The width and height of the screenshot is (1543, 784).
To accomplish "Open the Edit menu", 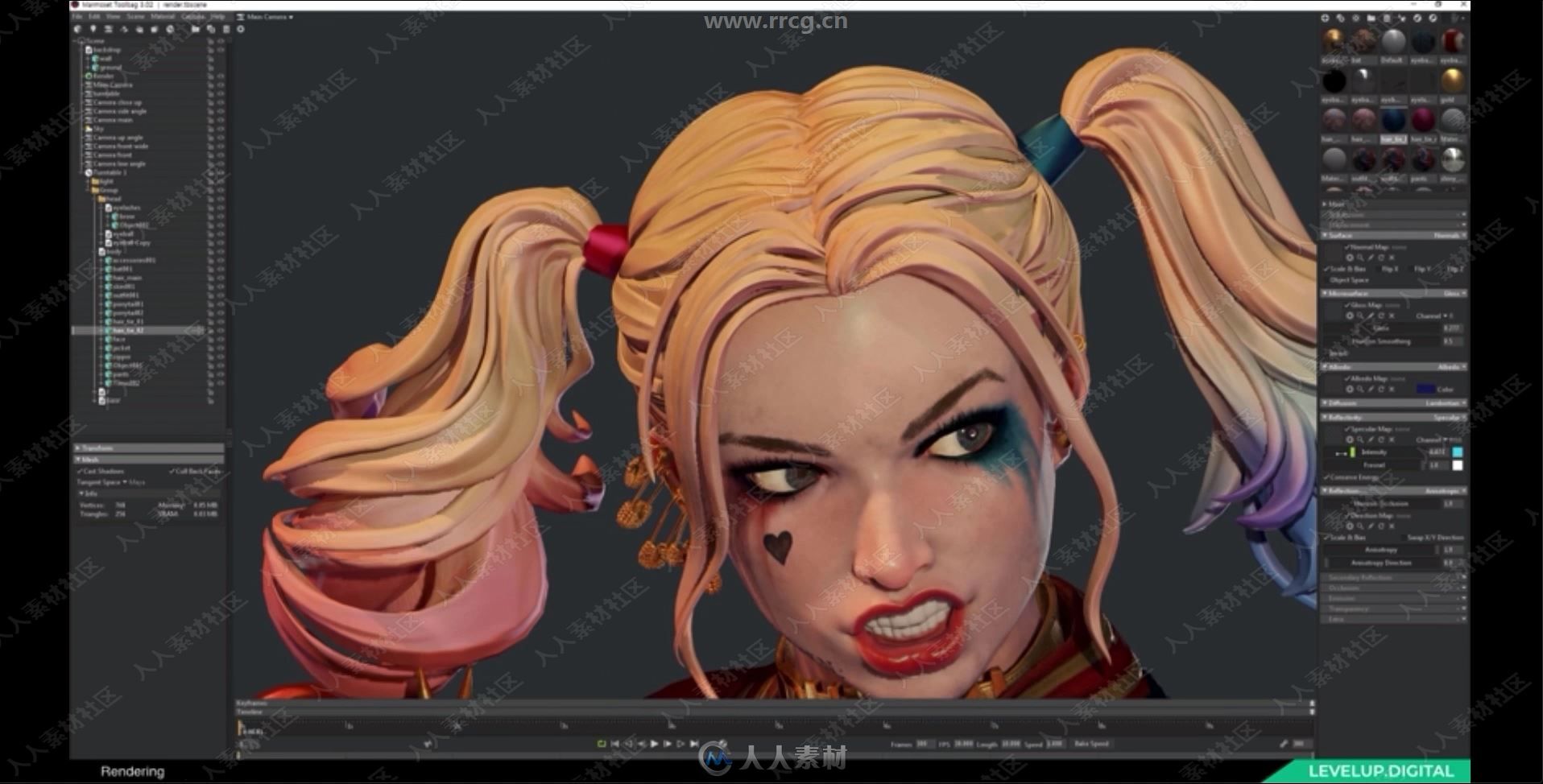I will click(x=95, y=16).
